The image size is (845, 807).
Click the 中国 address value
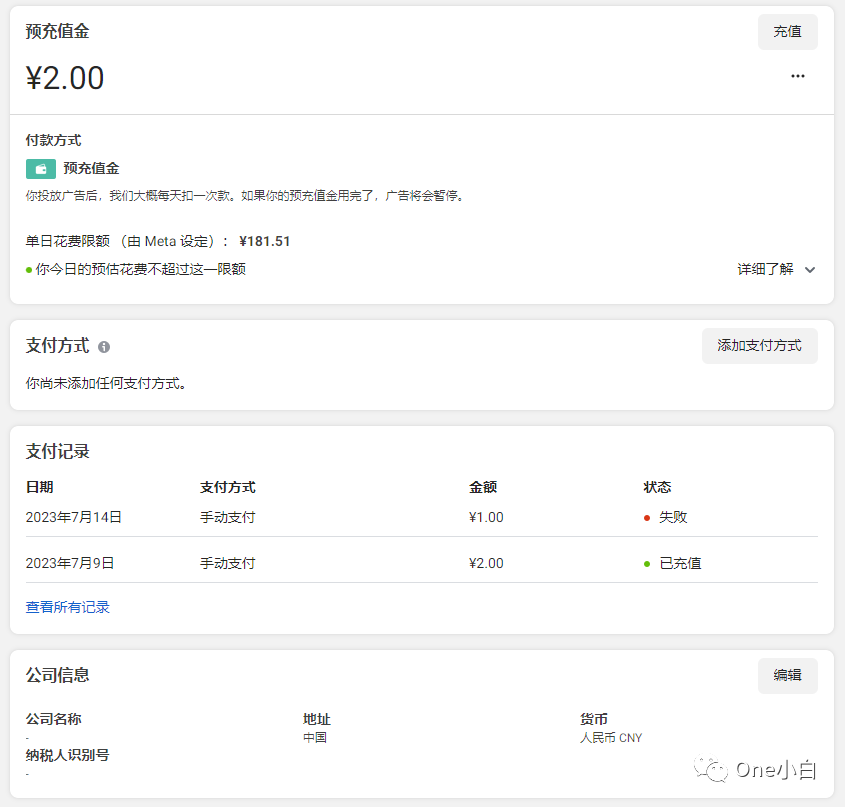pyautogui.click(x=315, y=737)
